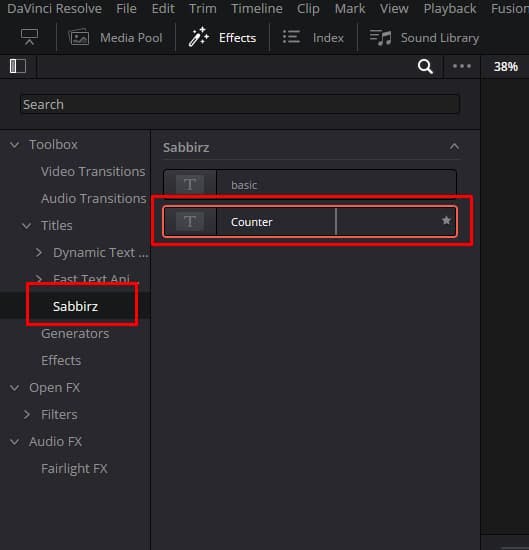Viewport: 529px width, 550px height.
Task: Select the Dynamic Text folder
Action: click(101, 253)
